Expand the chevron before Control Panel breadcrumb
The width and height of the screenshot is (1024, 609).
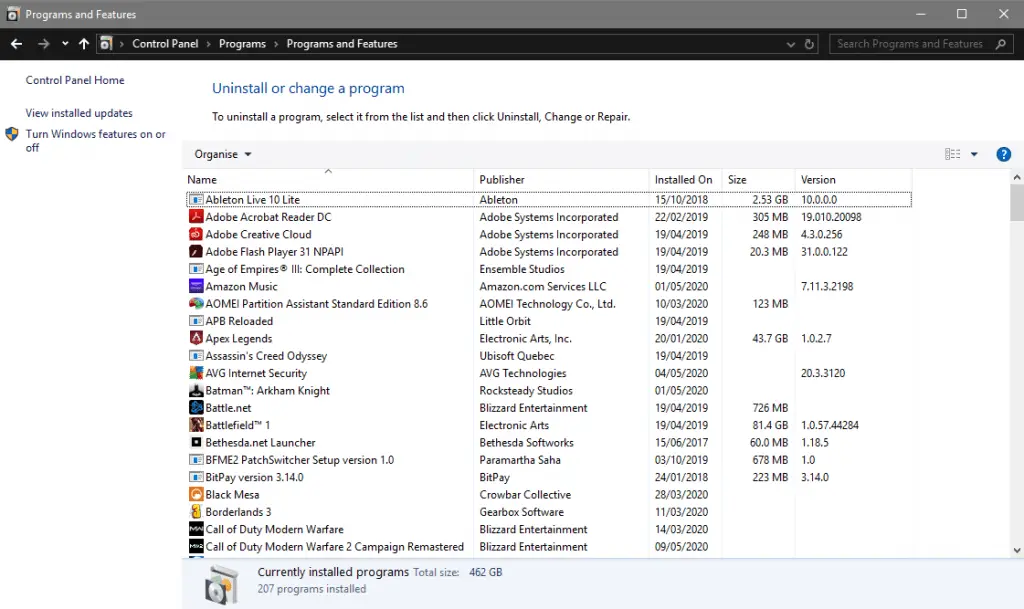121,44
